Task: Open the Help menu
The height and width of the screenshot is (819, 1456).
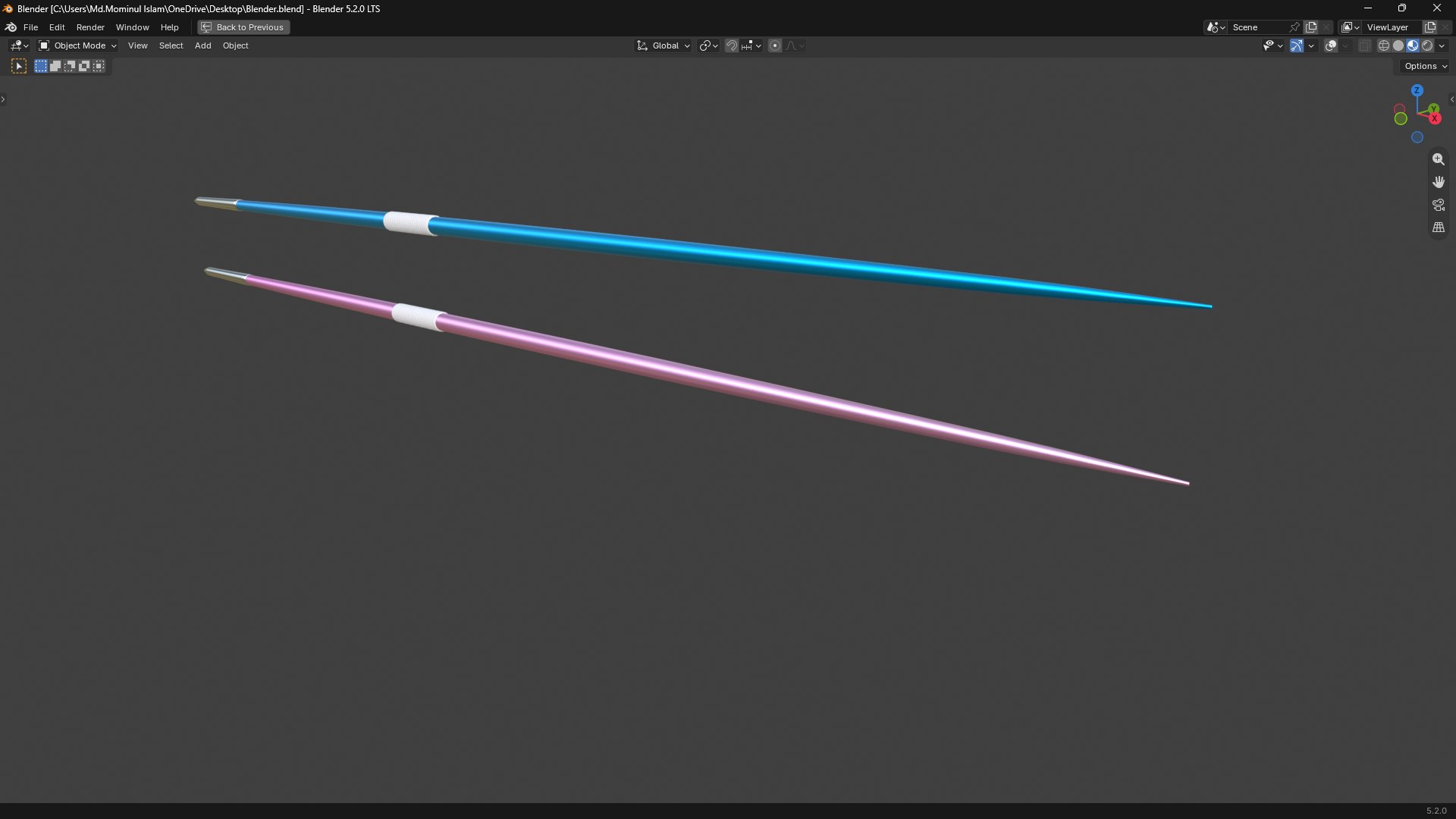Action: [169, 27]
